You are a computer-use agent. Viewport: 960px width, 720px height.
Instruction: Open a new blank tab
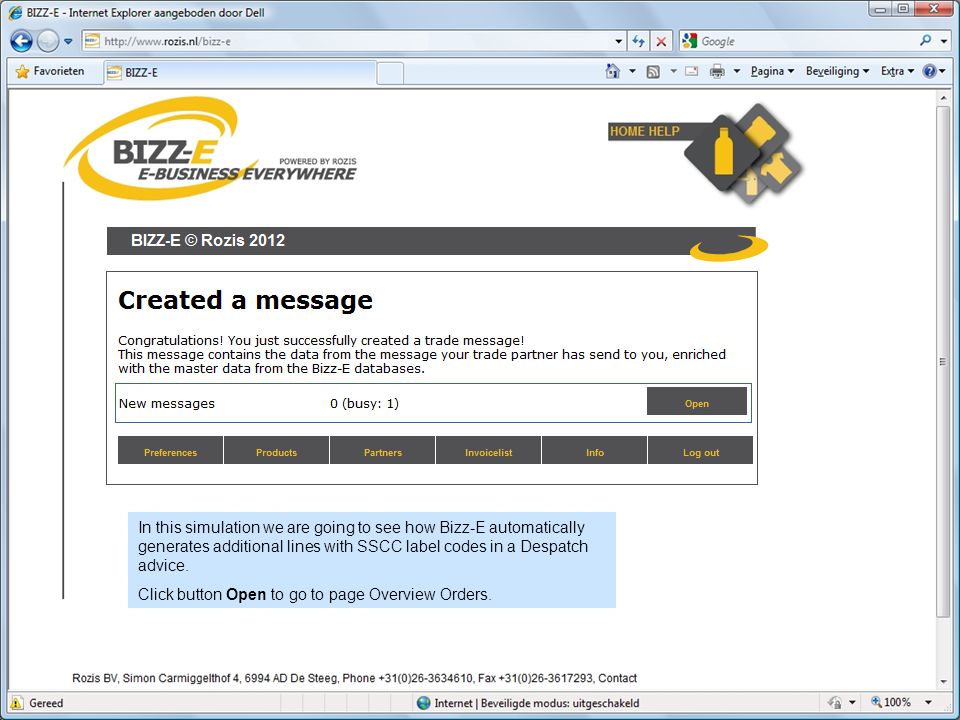coord(390,73)
